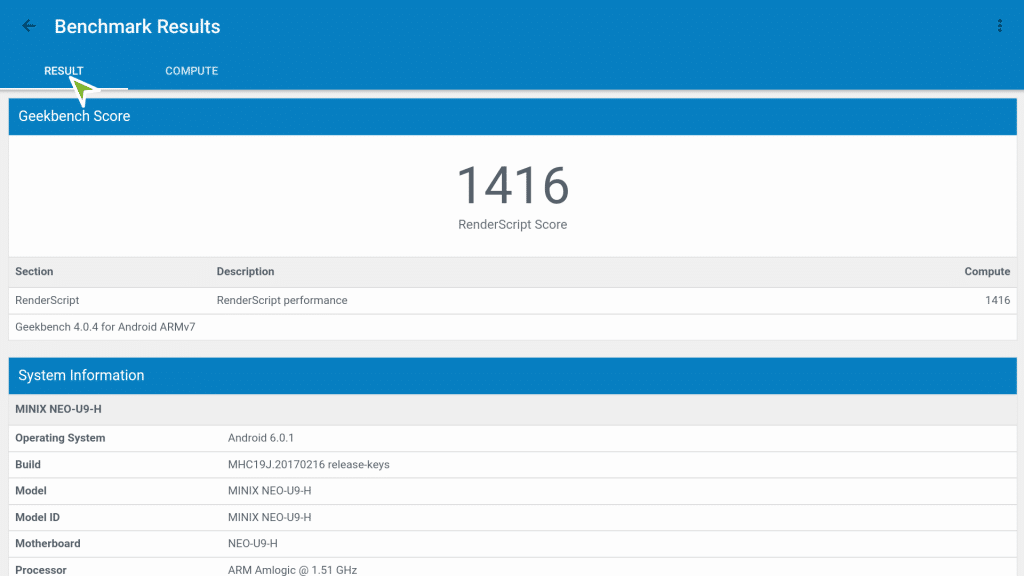The width and height of the screenshot is (1024, 576).
Task: Click the NEO-U9-H motherboard value
Action: pyautogui.click(x=252, y=544)
